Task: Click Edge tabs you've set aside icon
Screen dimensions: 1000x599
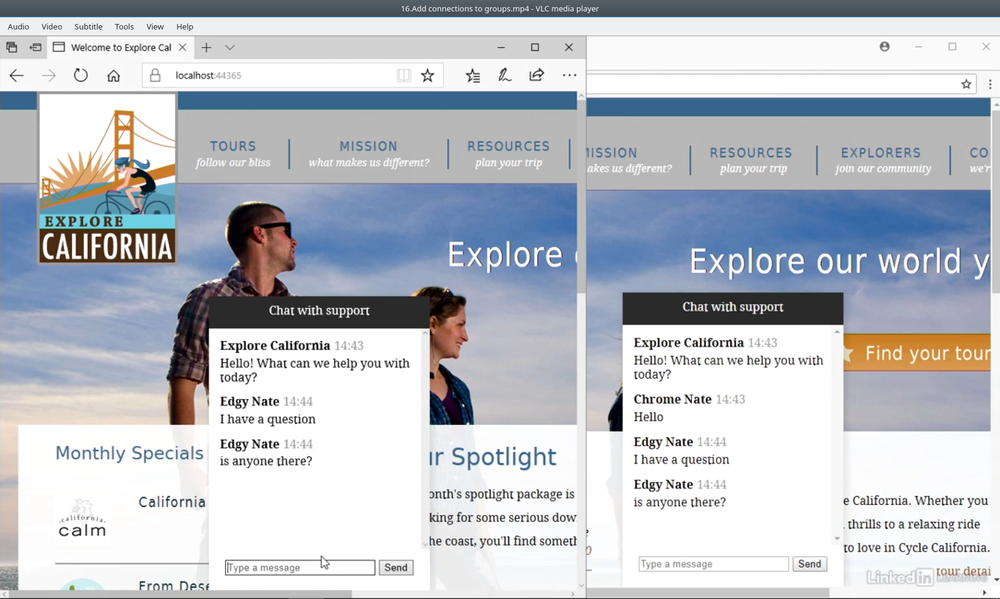Action: tap(11, 47)
